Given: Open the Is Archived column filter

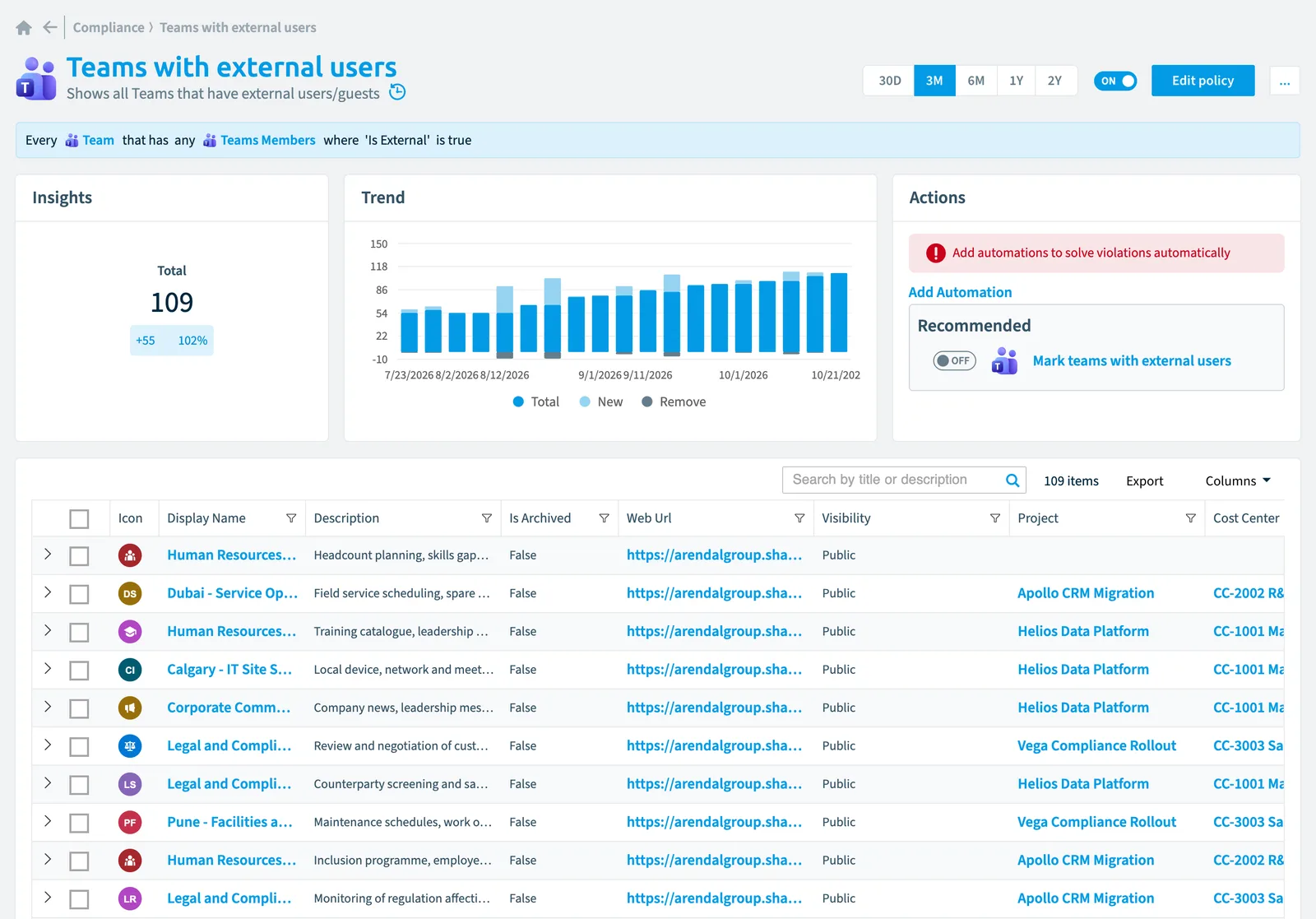Looking at the screenshot, I should (604, 518).
